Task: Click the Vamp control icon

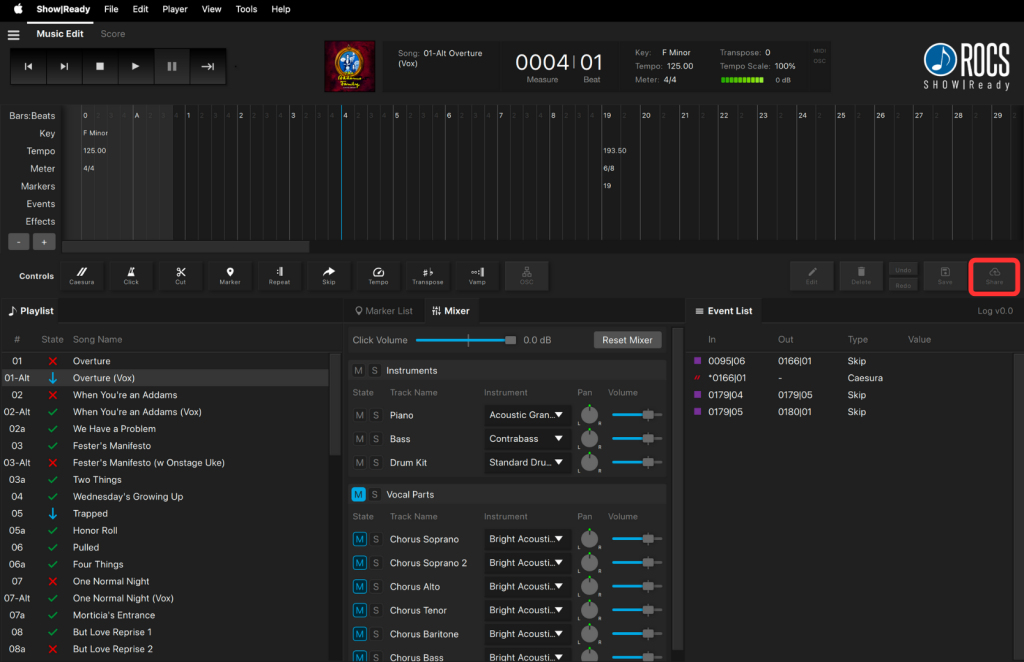Action: 477,275
